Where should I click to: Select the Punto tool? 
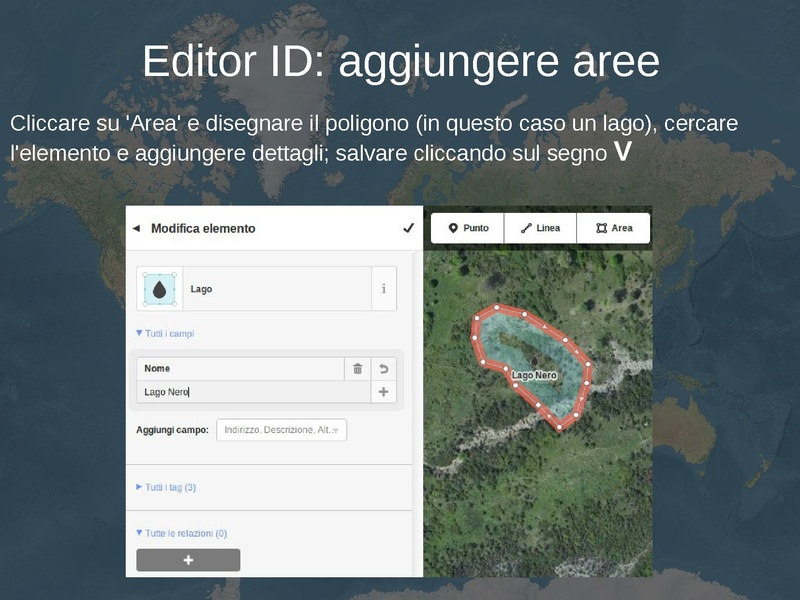pyautogui.click(x=467, y=228)
